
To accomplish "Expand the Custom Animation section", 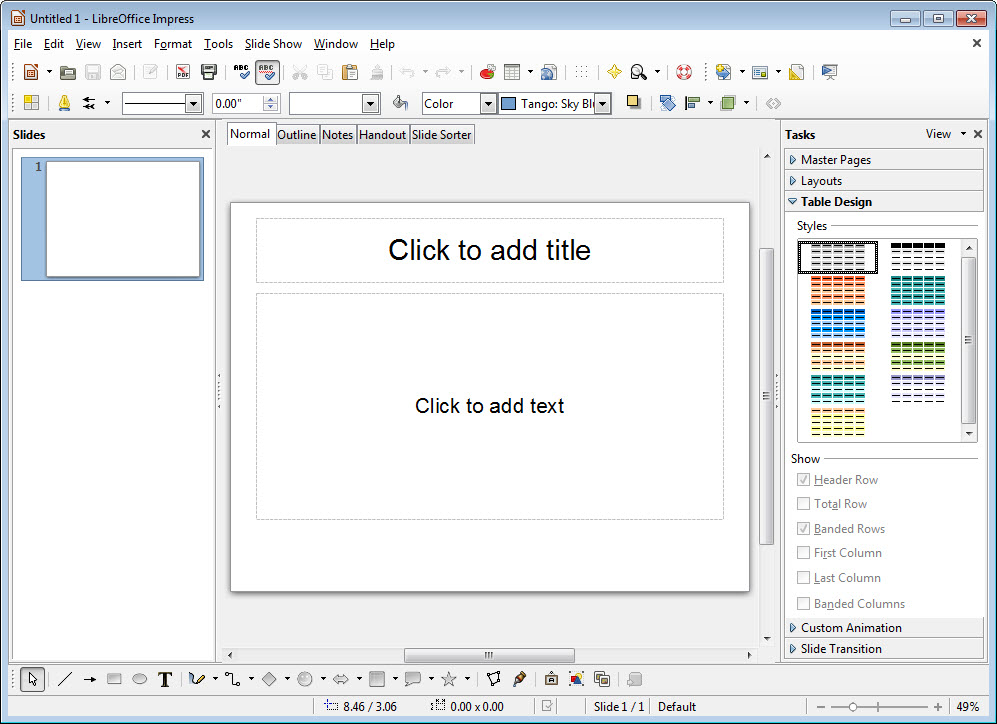I will (x=884, y=627).
